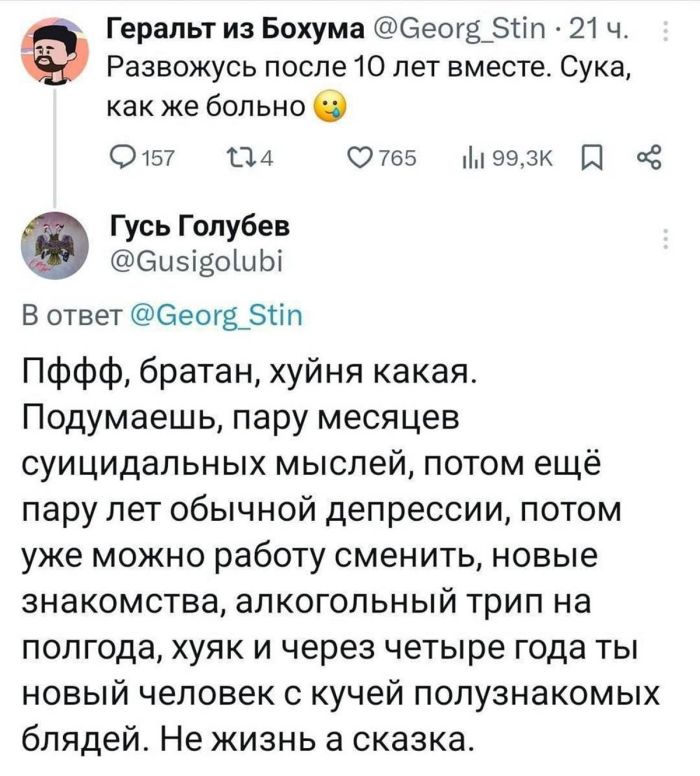
Task: Open more options on Гусь Голубев's reply
Action: (666, 239)
